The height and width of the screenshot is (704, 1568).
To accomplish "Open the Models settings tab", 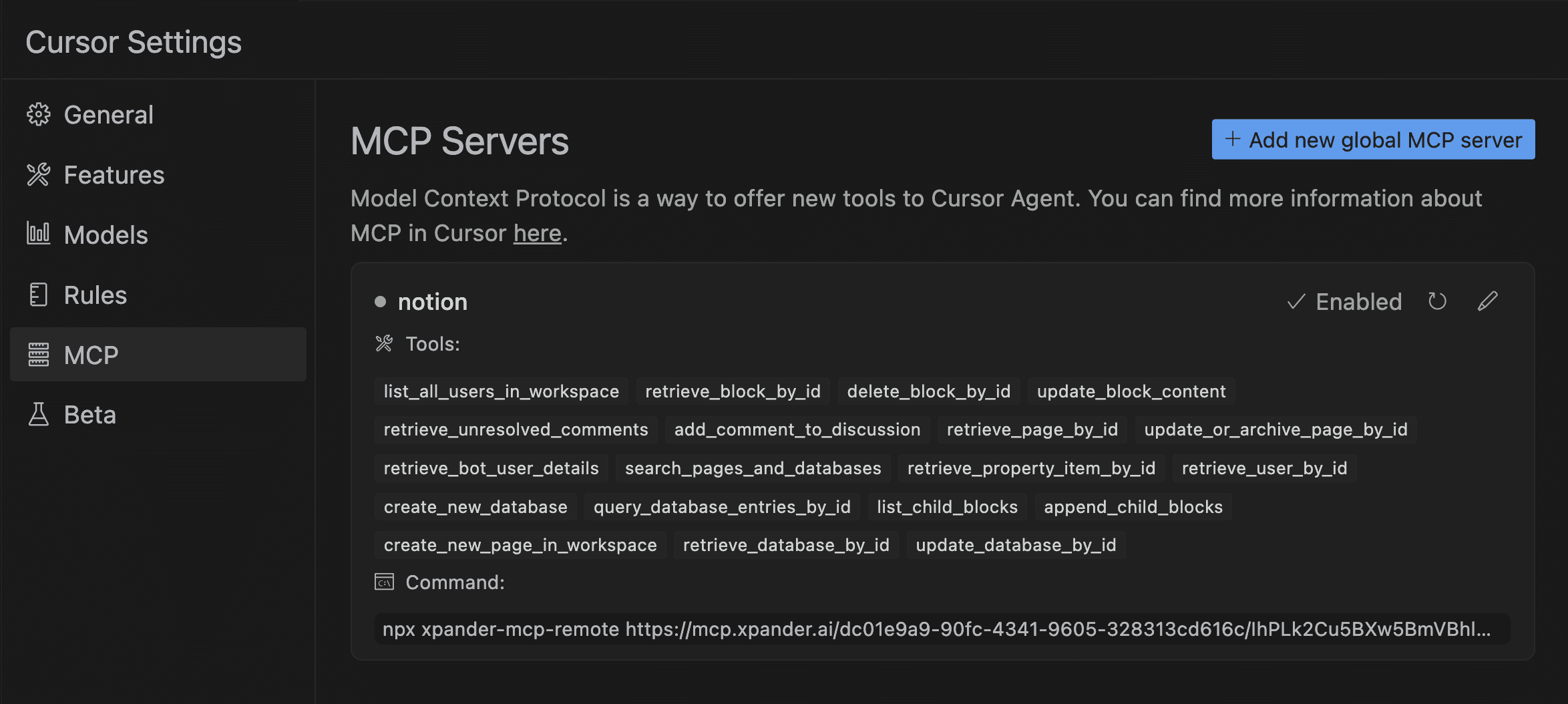I will click(158, 235).
